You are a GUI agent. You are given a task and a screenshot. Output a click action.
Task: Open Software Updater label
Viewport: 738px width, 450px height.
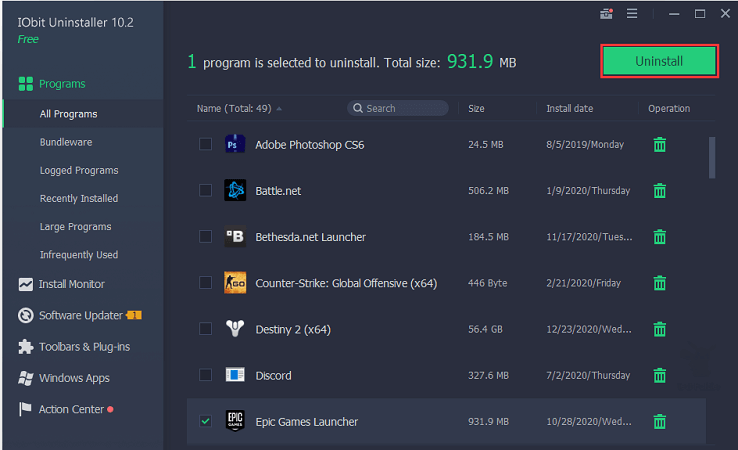coord(81,315)
